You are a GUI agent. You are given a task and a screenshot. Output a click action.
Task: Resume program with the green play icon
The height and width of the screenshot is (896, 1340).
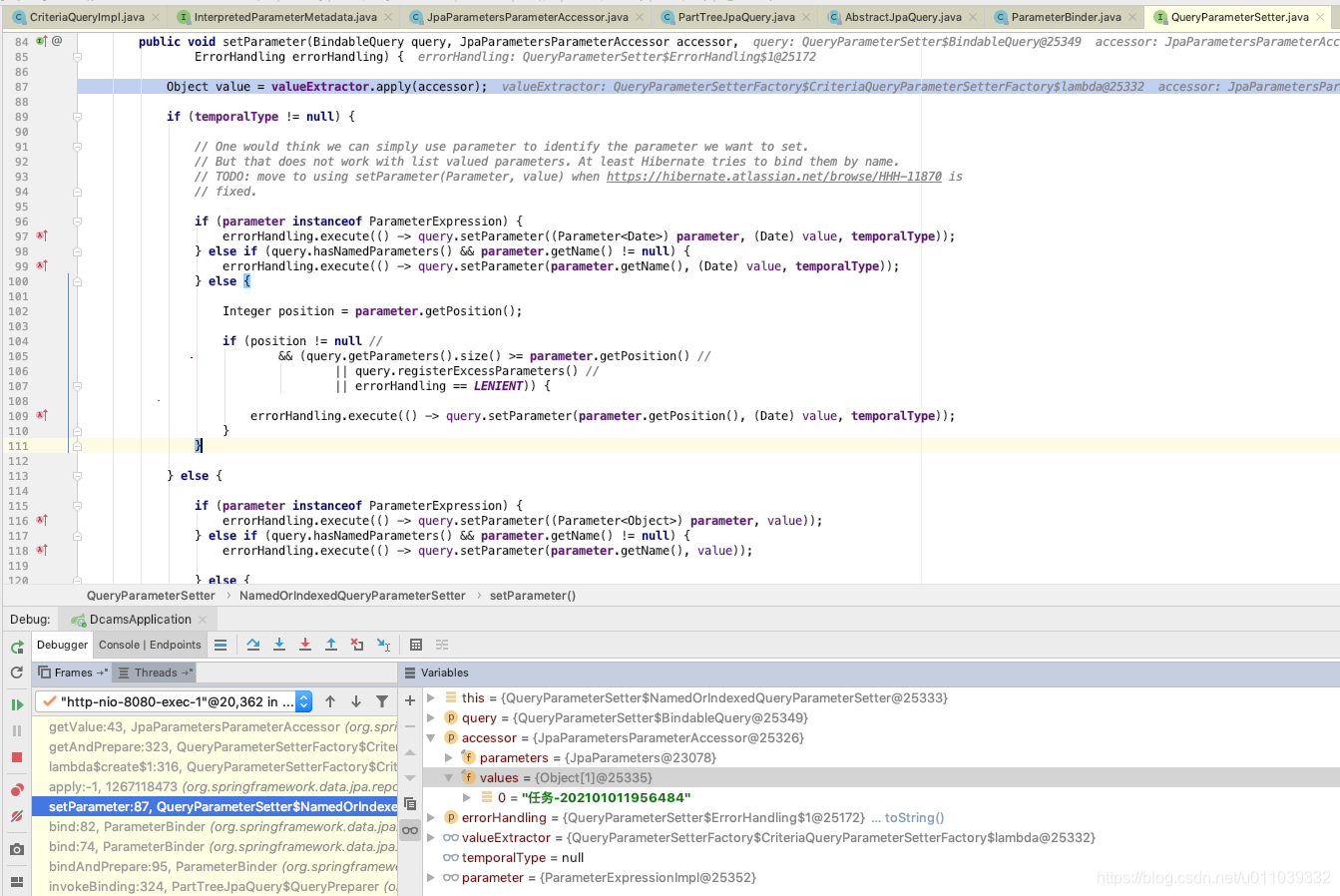[x=17, y=704]
